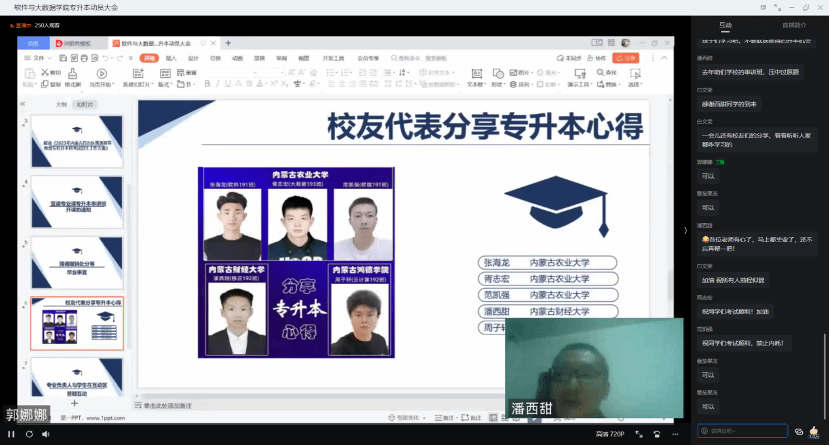Click the 从当前开始 slideshow play icon
The image size is (830, 446).
click(x=102, y=75)
